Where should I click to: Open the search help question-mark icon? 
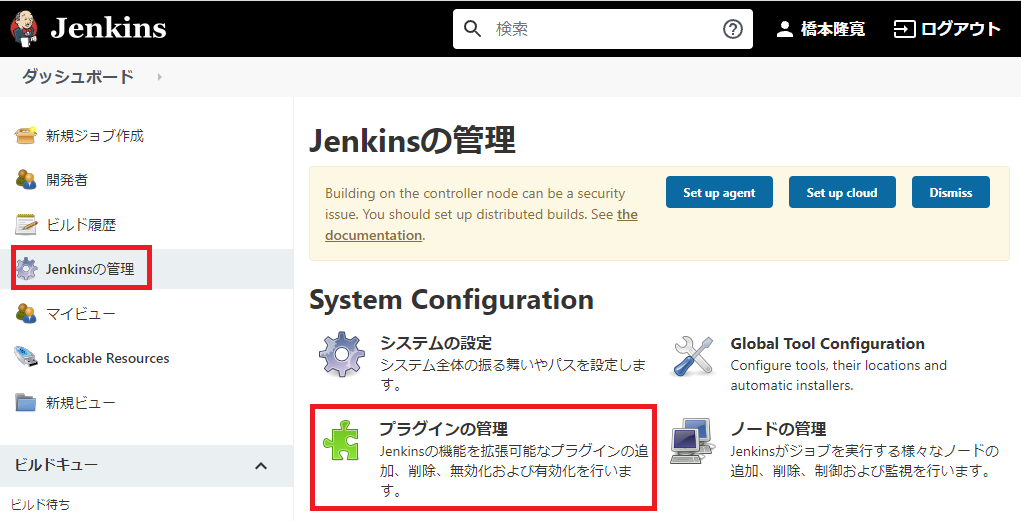(x=733, y=29)
